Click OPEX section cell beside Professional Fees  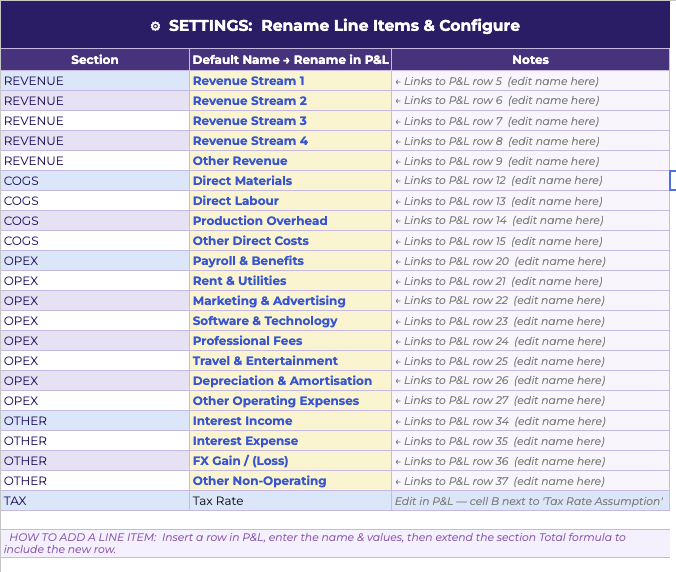click(x=95, y=341)
